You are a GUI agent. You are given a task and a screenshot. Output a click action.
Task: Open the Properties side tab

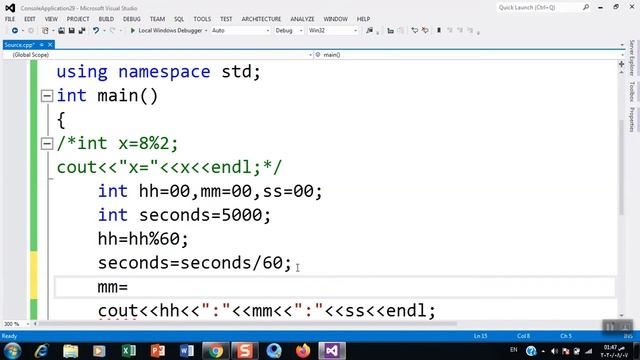[x=632, y=120]
